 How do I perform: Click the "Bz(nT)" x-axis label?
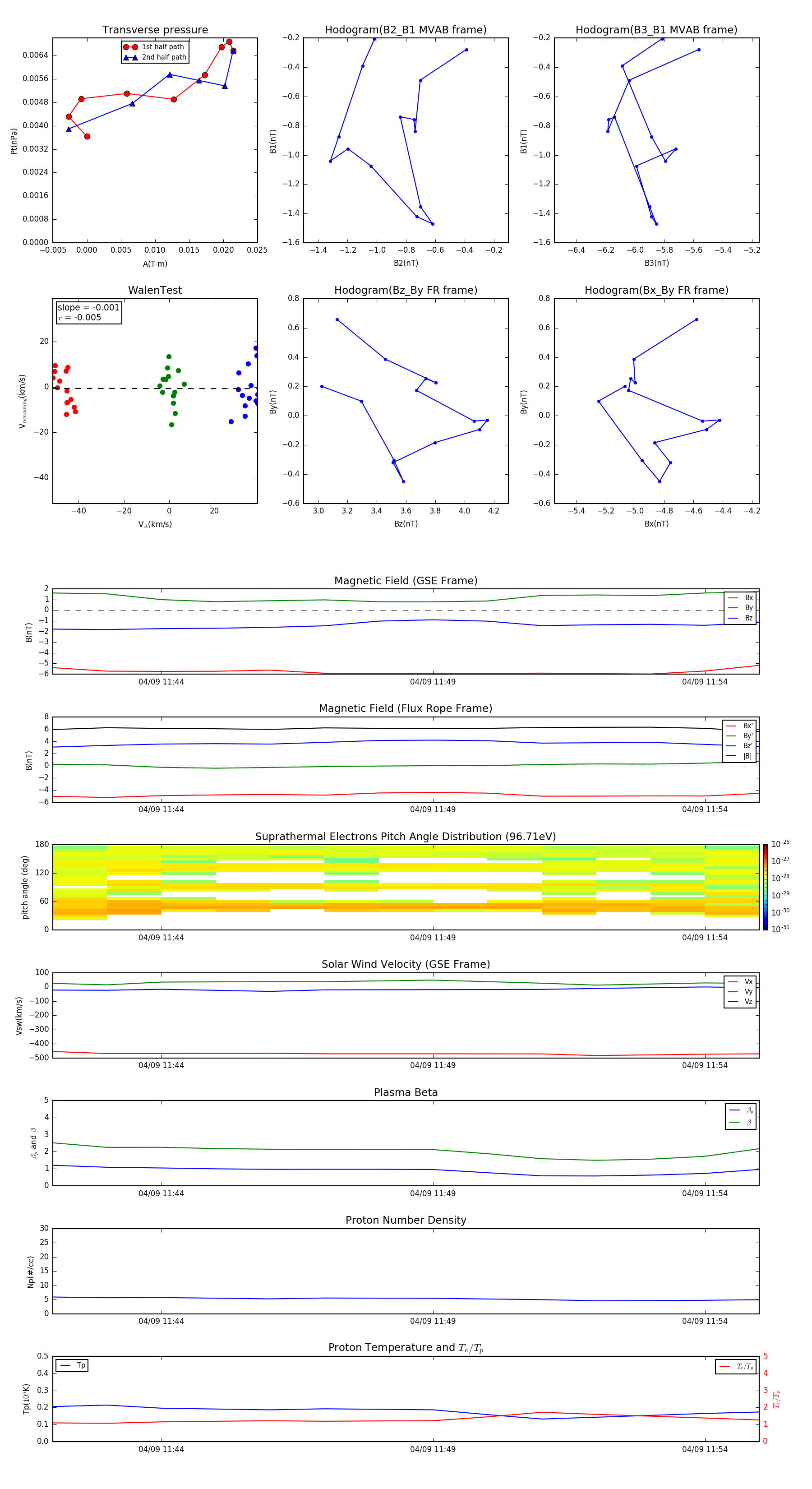coord(406,524)
